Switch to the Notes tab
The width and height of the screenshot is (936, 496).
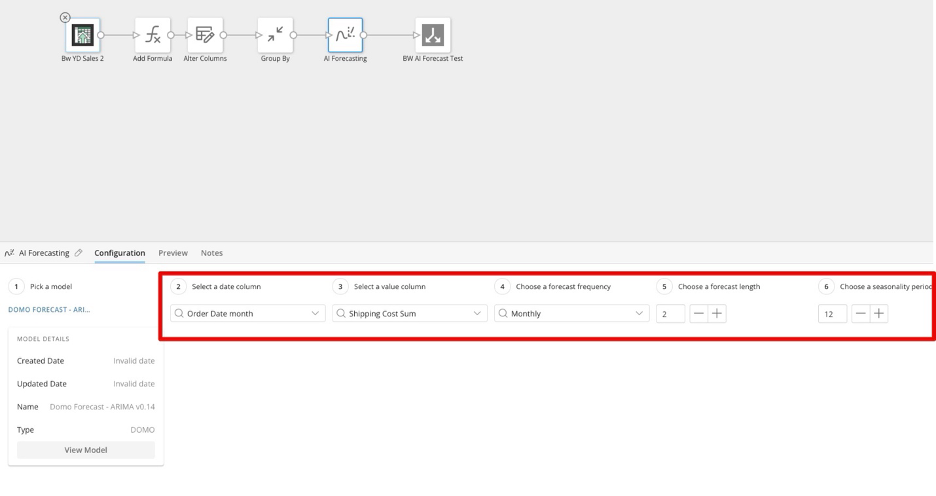click(212, 253)
